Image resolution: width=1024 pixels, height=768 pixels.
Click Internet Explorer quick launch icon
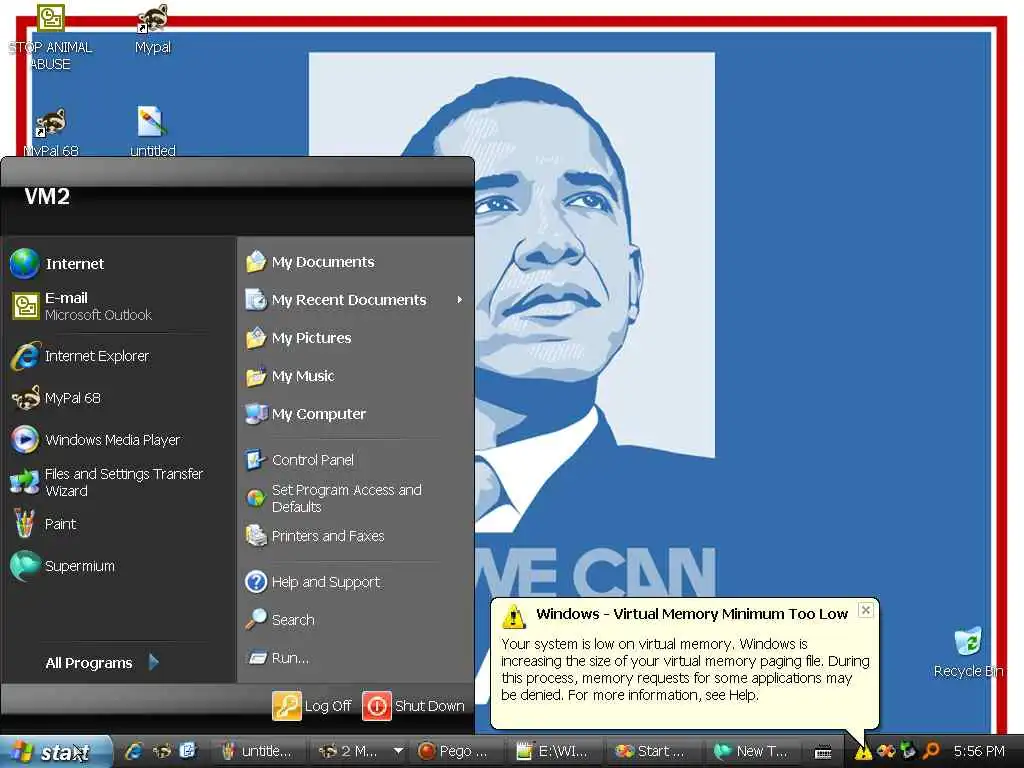(134, 752)
